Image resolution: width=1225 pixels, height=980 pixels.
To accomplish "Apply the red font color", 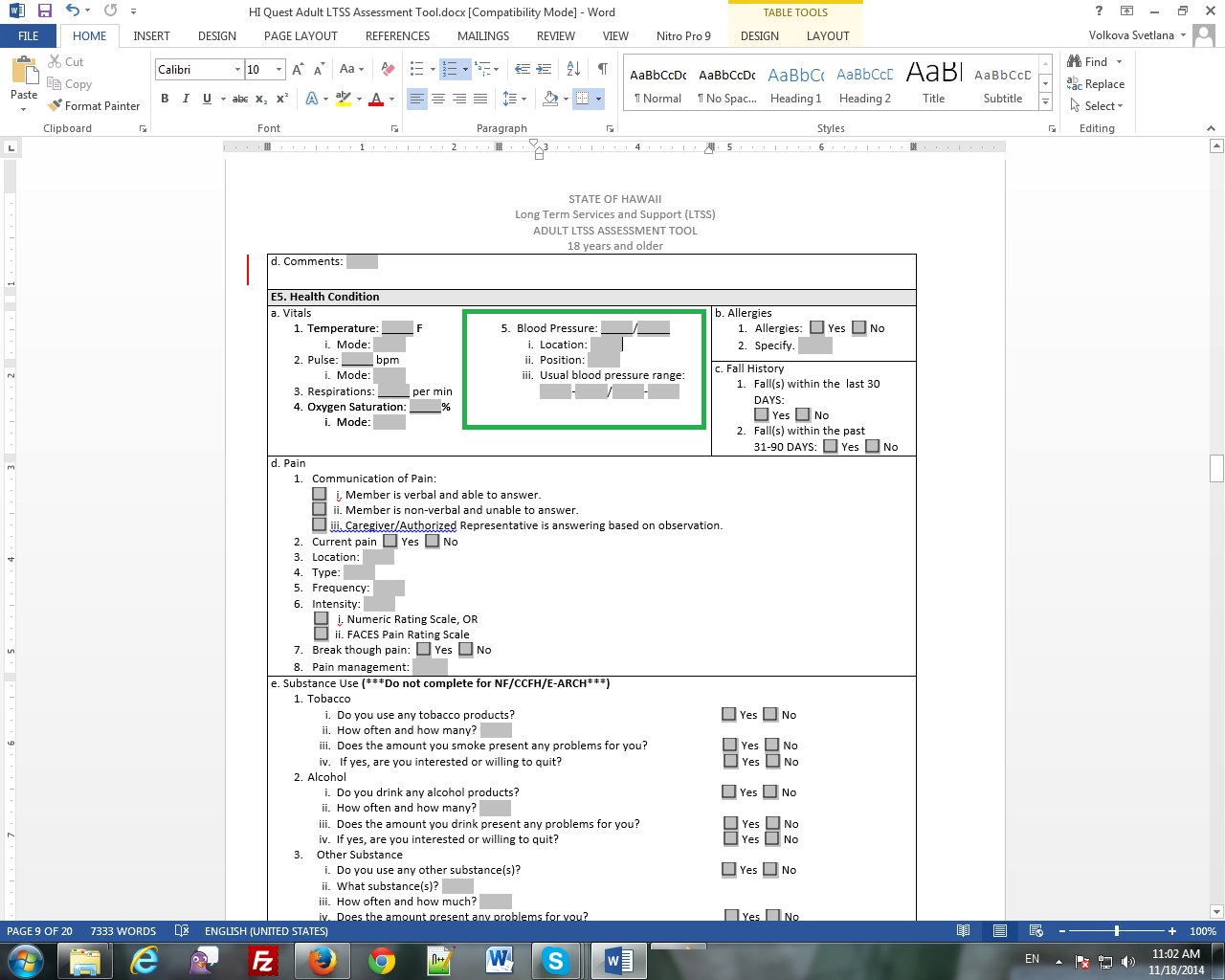I will [376, 99].
